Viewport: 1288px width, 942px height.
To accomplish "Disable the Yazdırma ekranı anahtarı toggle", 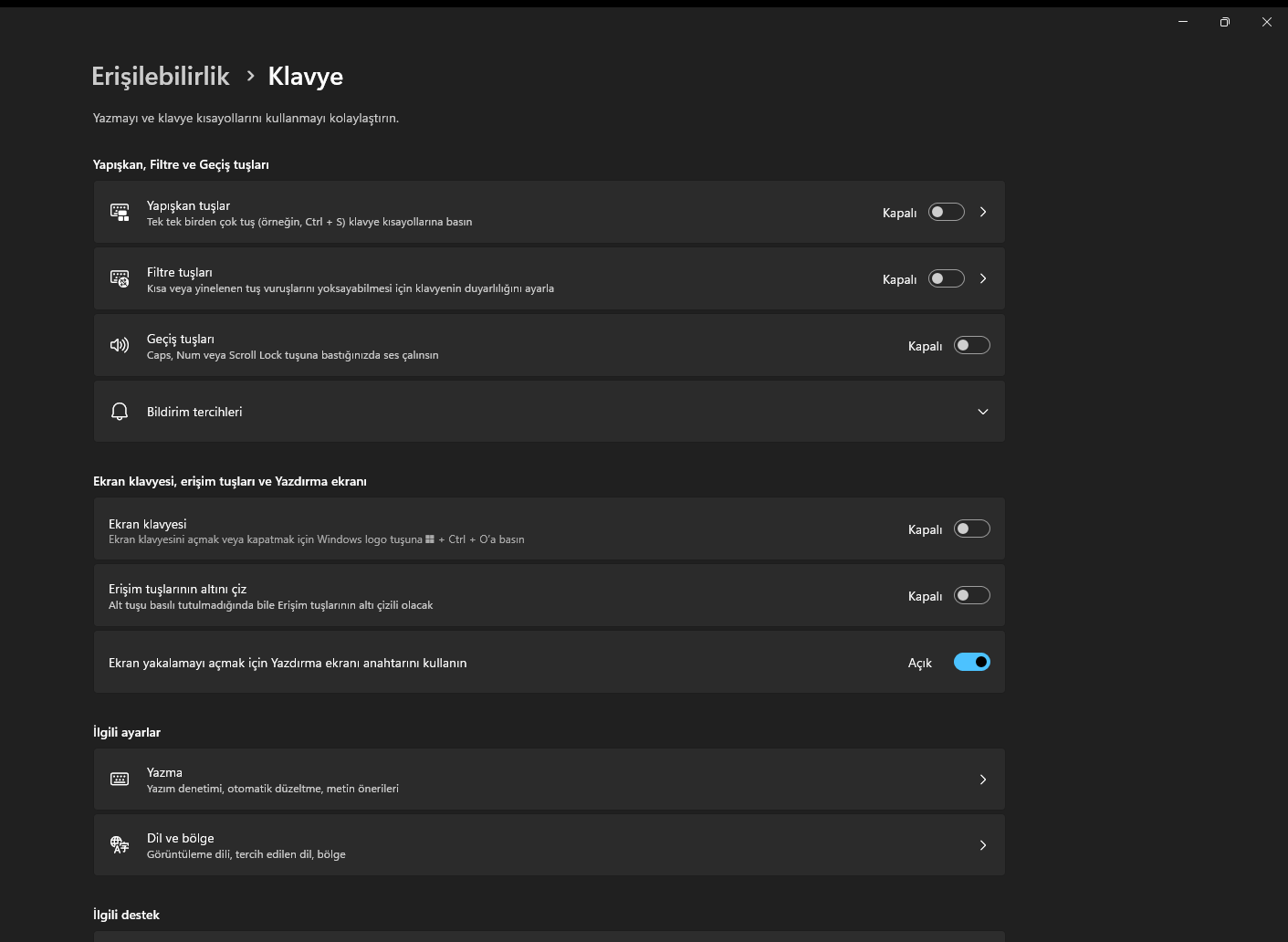I will (x=971, y=662).
